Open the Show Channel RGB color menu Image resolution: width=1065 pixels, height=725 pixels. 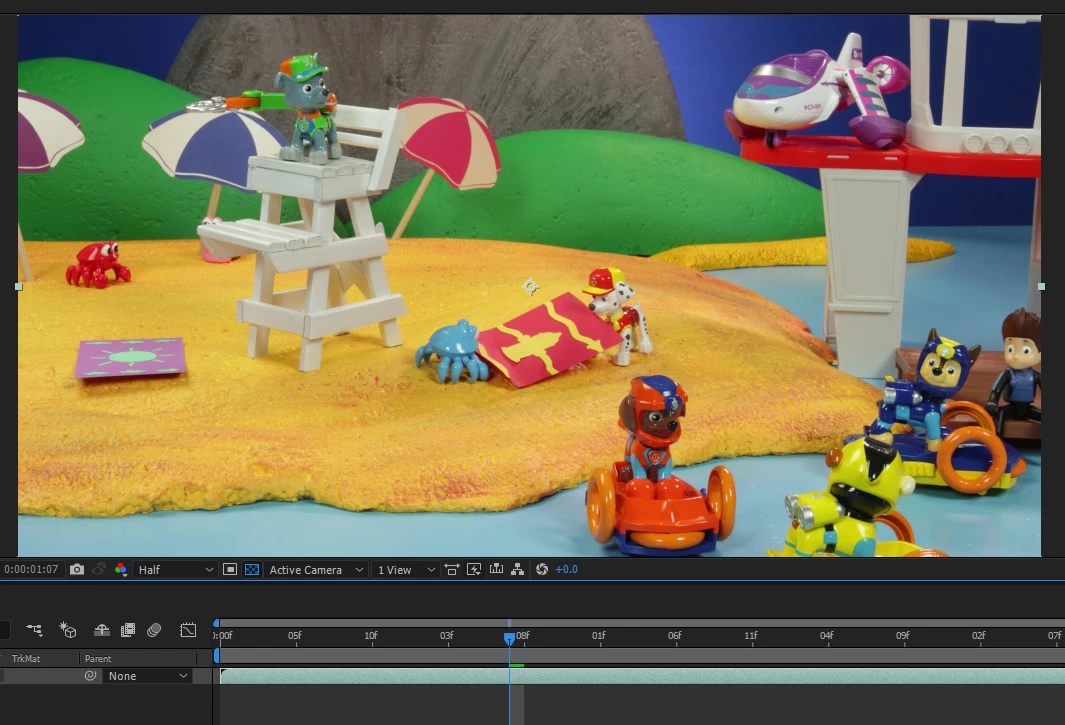[x=121, y=569]
